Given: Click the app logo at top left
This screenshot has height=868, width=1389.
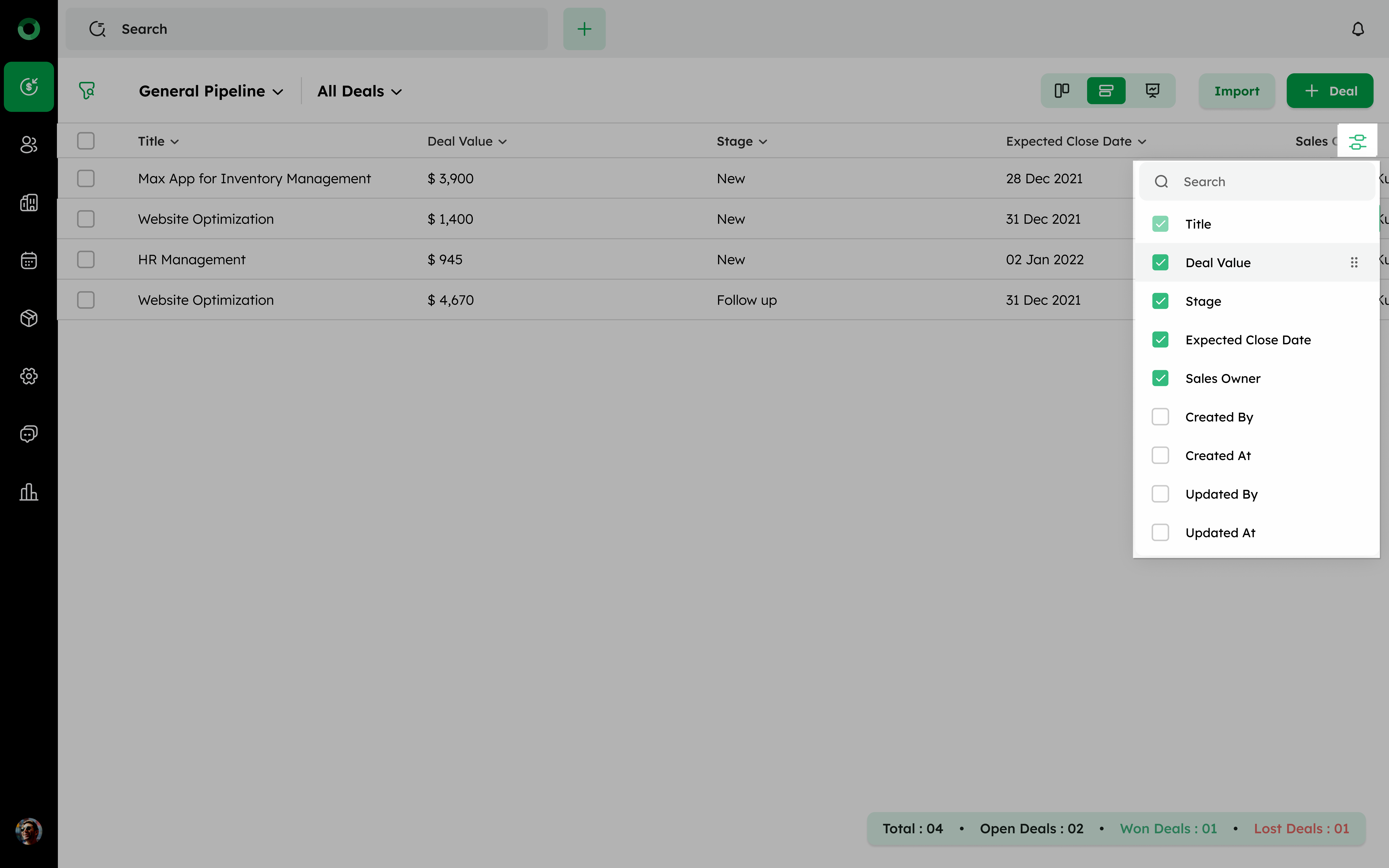Looking at the screenshot, I should (x=29, y=29).
